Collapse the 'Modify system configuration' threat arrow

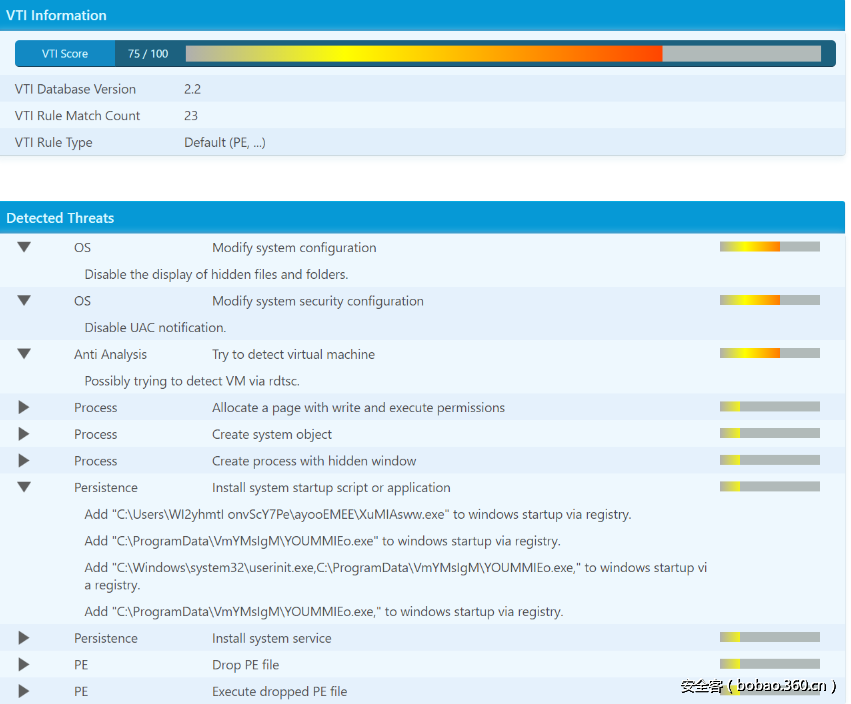(24, 247)
